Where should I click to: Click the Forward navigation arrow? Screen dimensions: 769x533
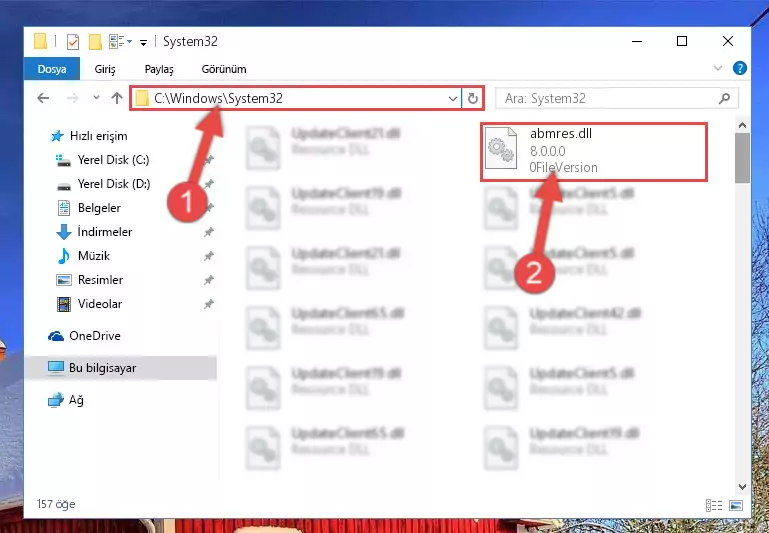[73, 98]
